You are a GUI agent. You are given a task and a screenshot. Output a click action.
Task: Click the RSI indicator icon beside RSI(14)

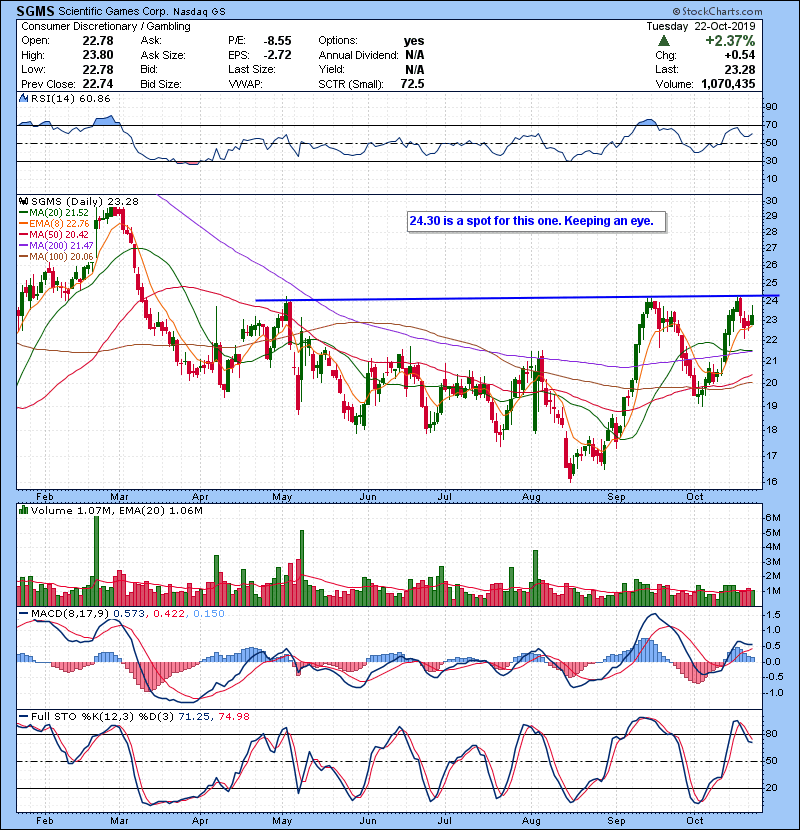tap(23, 98)
